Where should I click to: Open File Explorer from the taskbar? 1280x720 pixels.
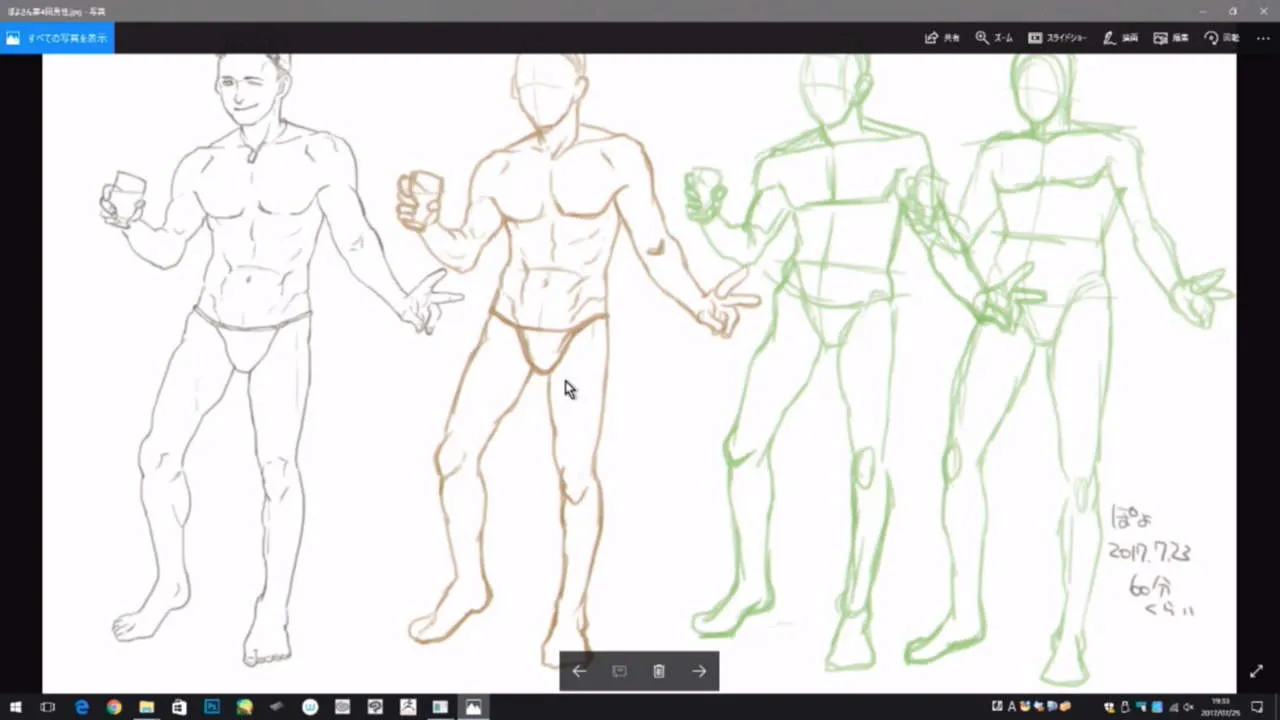(x=147, y=707)
